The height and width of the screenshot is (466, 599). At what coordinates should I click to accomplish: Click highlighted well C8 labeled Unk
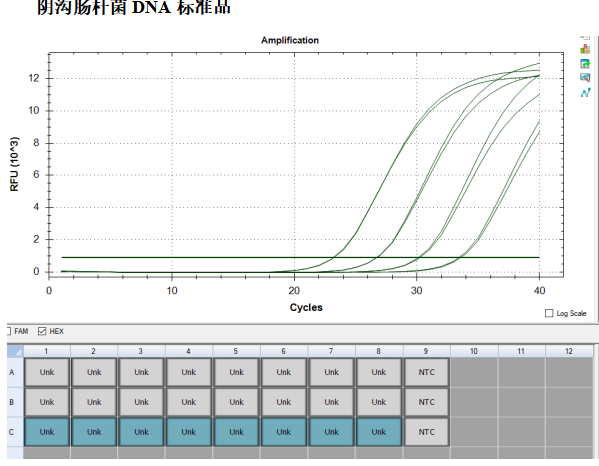point(379,432)
